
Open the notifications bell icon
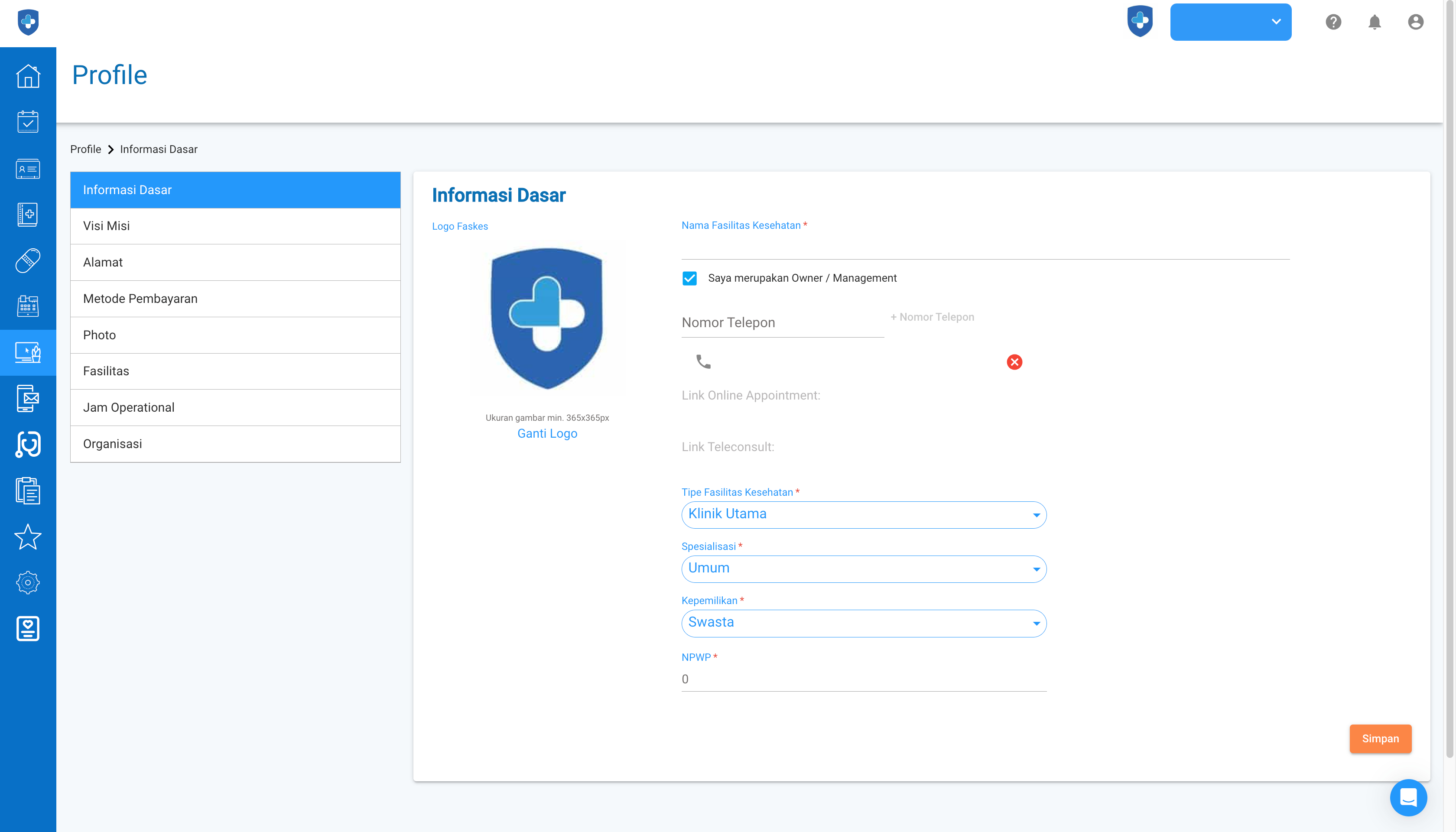[x=1374, y=22]
